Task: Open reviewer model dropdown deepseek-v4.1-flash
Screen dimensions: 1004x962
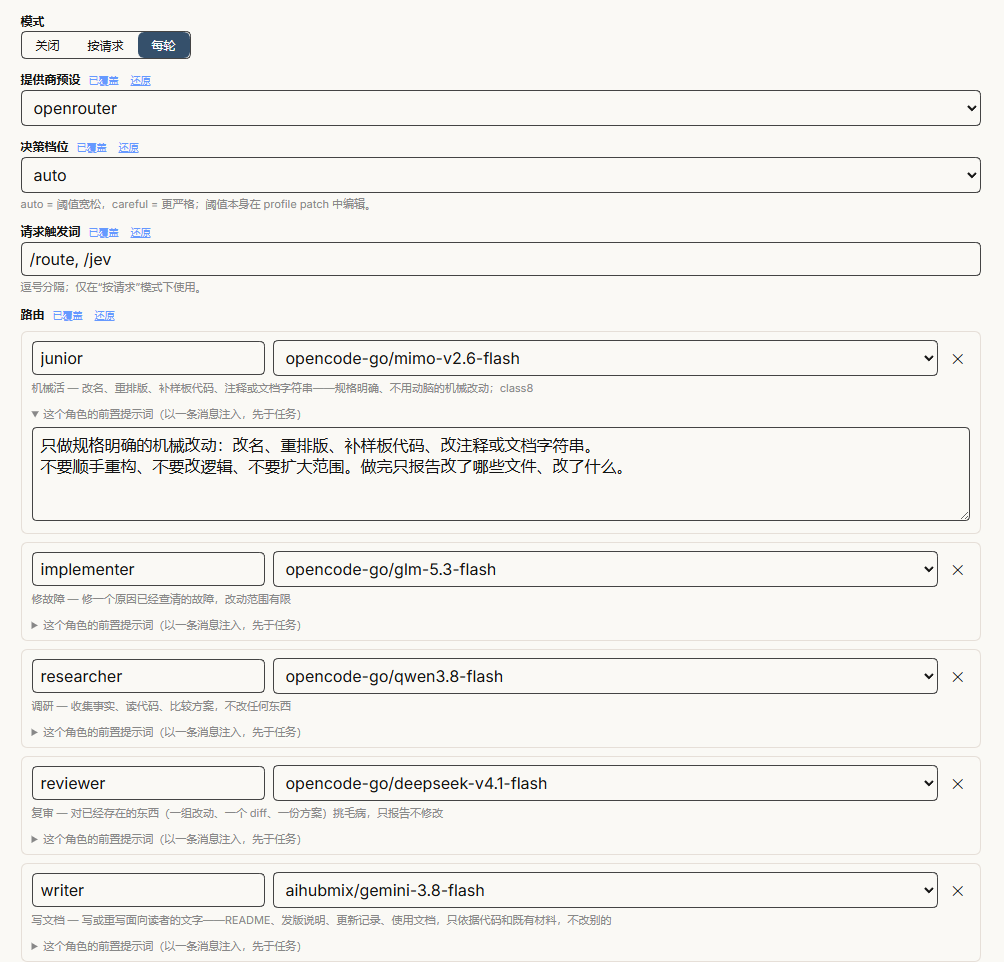Action: tap(605, 783)
